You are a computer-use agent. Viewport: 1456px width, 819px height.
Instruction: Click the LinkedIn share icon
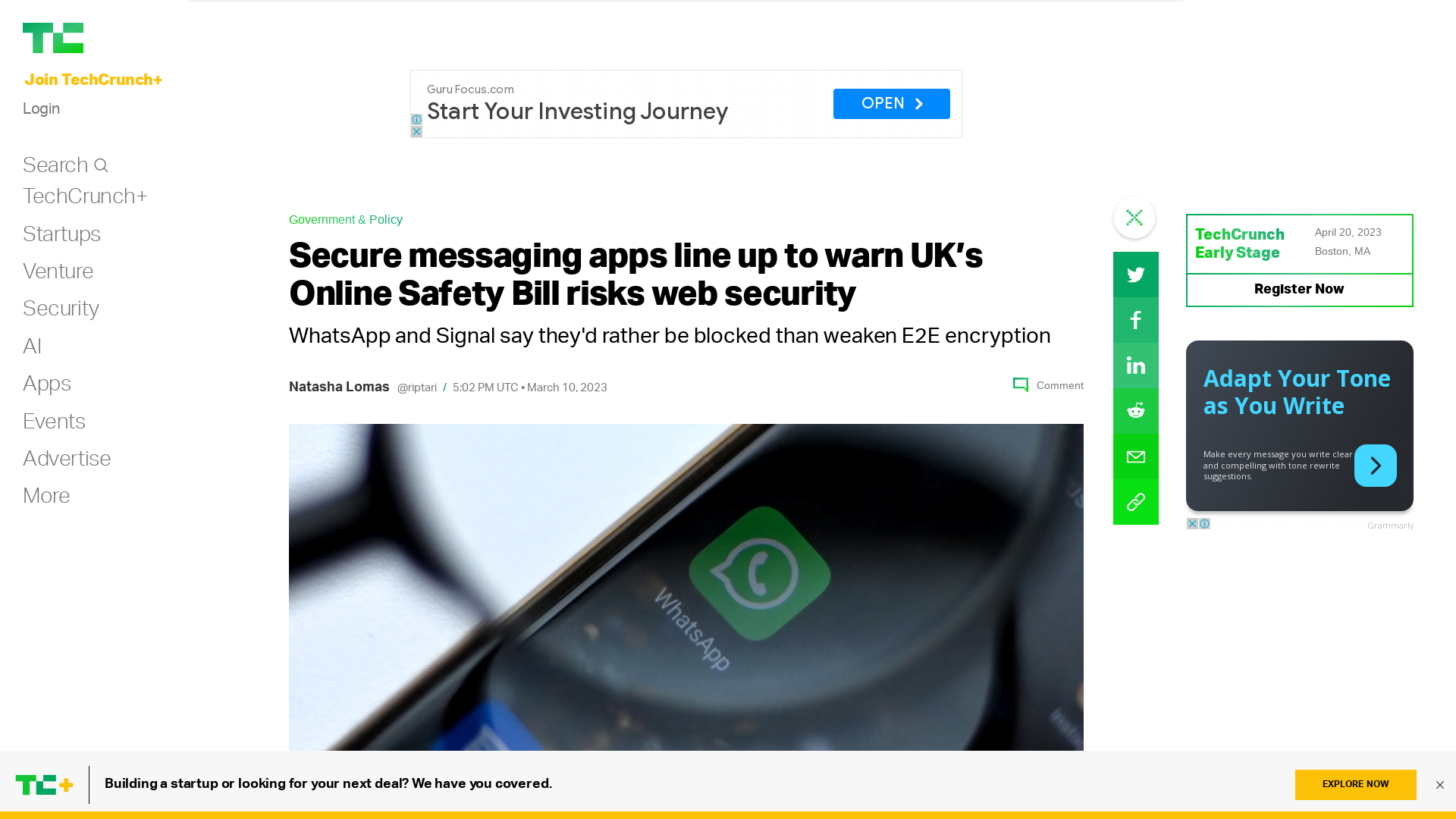1135,365
